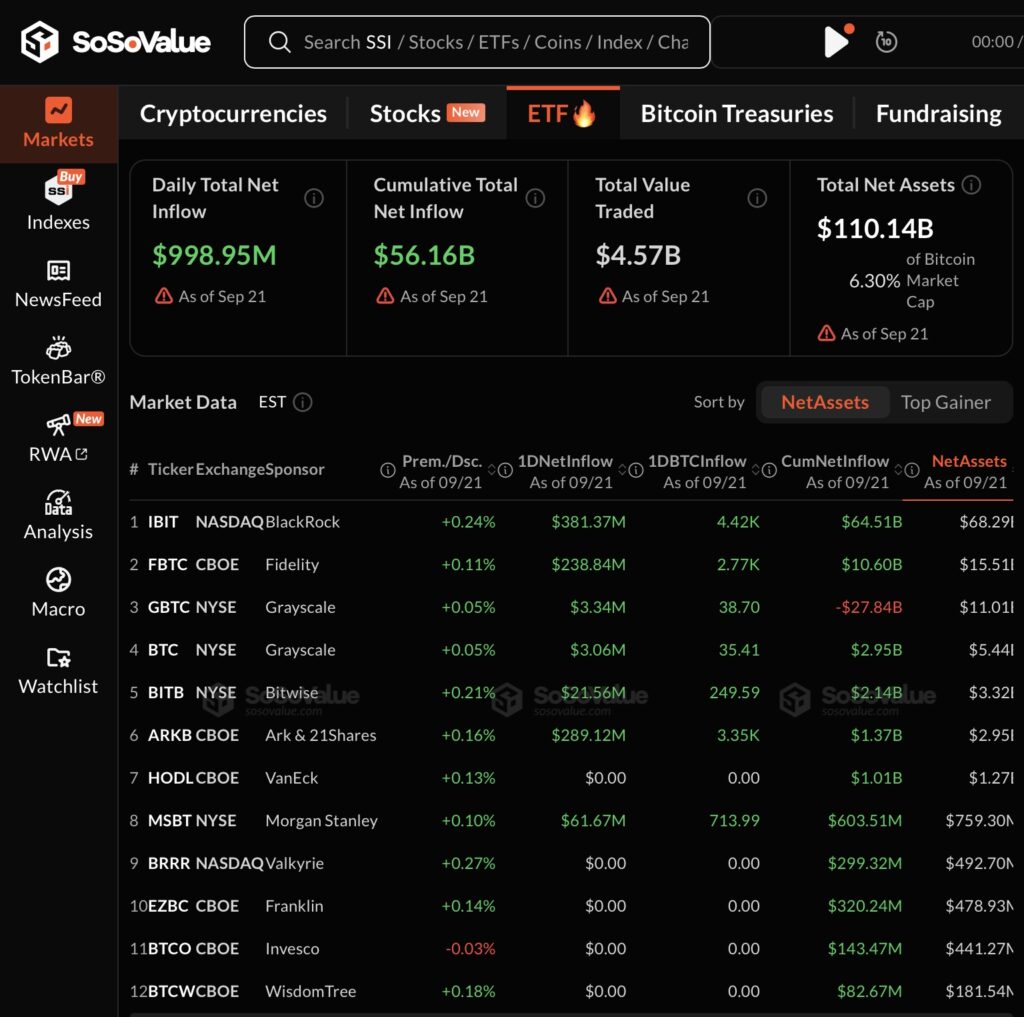Click GBTC's -$27.84B cumulative inflow

tap(869, 607)
